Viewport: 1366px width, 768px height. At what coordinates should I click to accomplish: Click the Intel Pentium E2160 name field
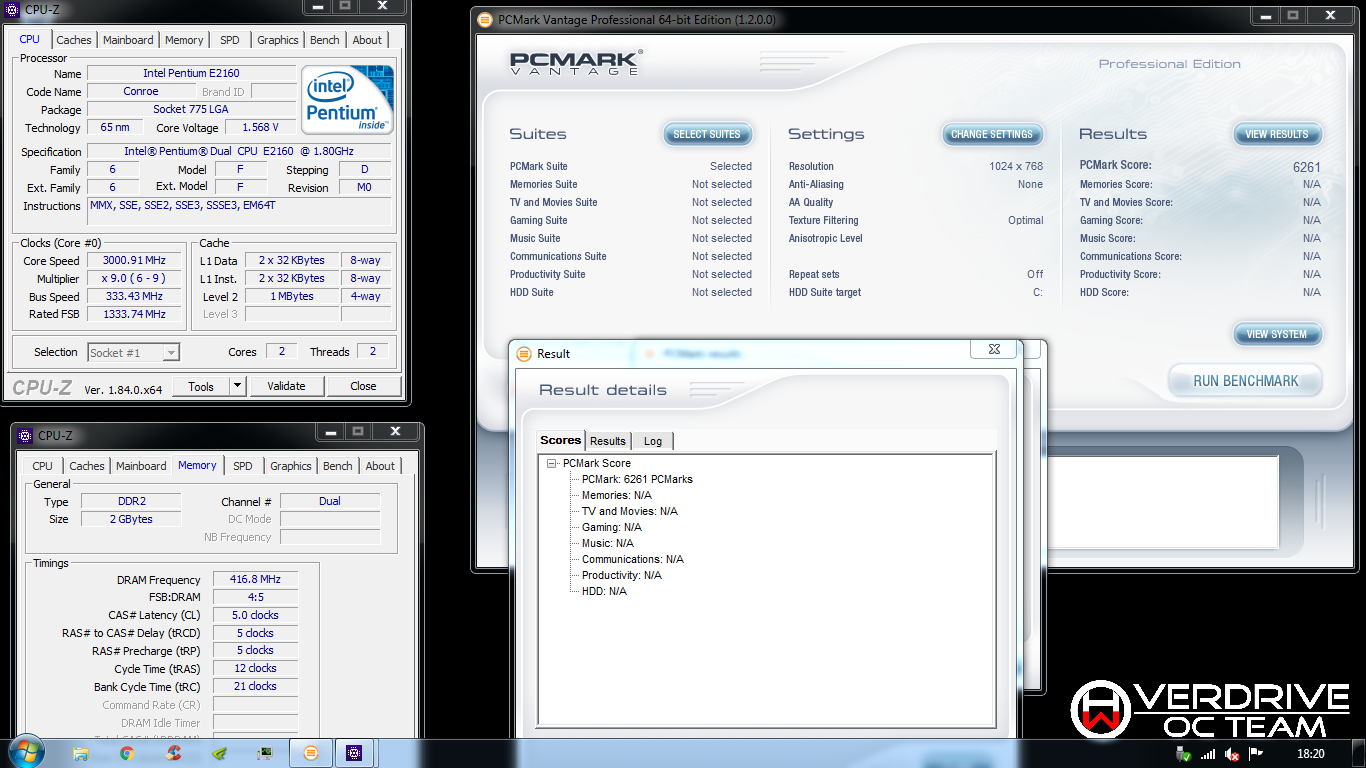click(191, 73)
